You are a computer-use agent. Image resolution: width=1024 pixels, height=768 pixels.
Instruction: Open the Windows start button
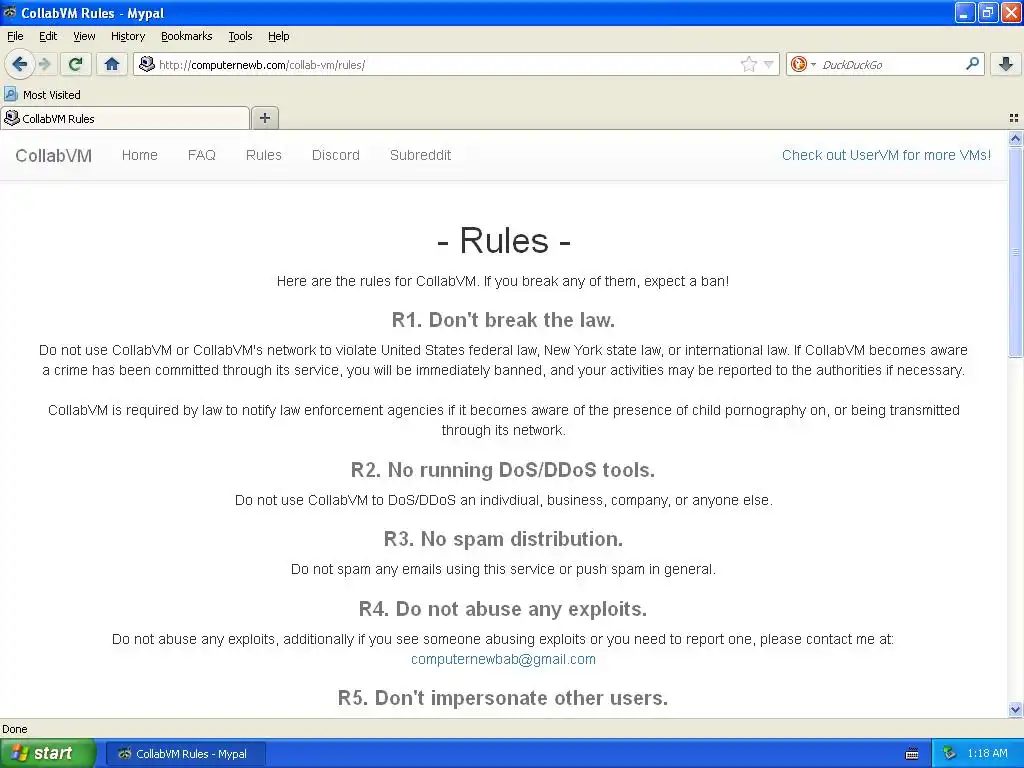47,753
